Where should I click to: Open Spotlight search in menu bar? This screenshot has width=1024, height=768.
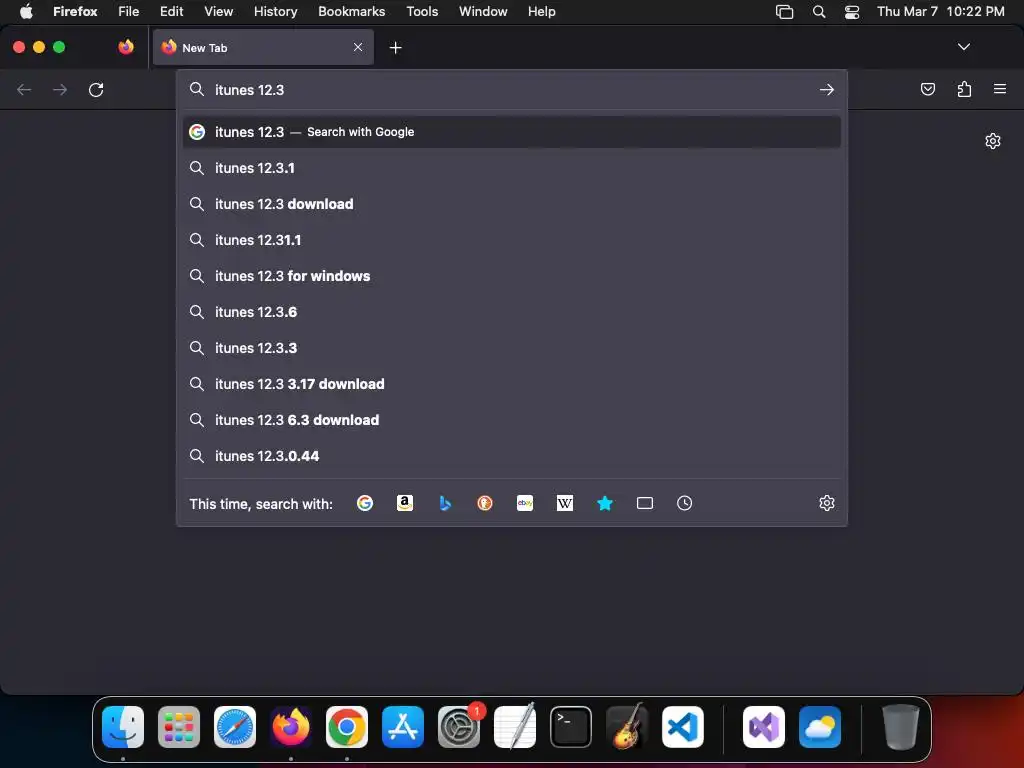(818, 12)
